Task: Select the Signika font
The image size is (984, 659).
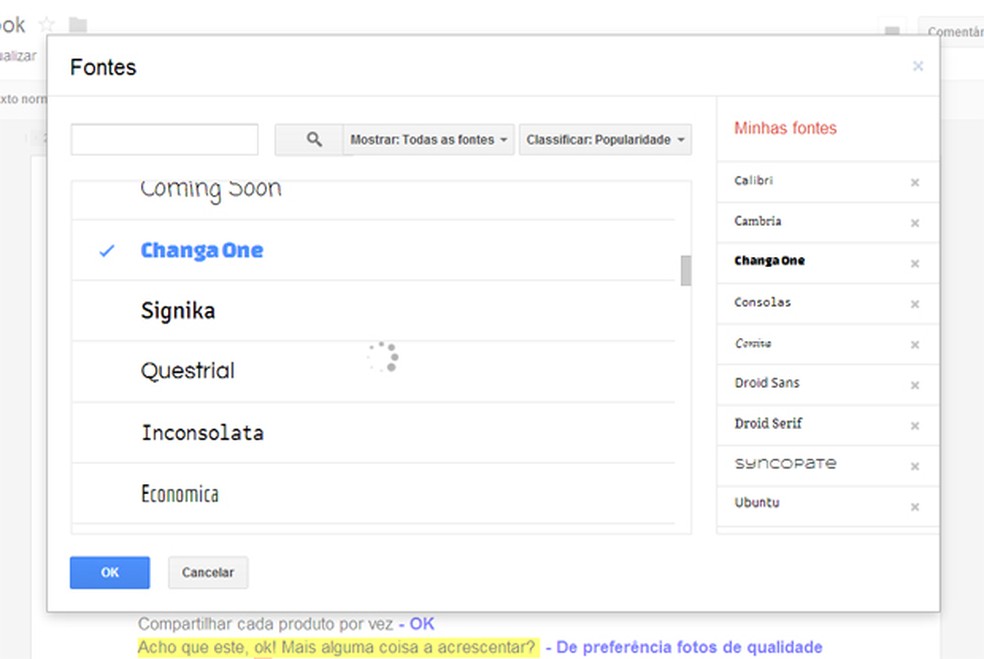Action: [x=178, y=311]
